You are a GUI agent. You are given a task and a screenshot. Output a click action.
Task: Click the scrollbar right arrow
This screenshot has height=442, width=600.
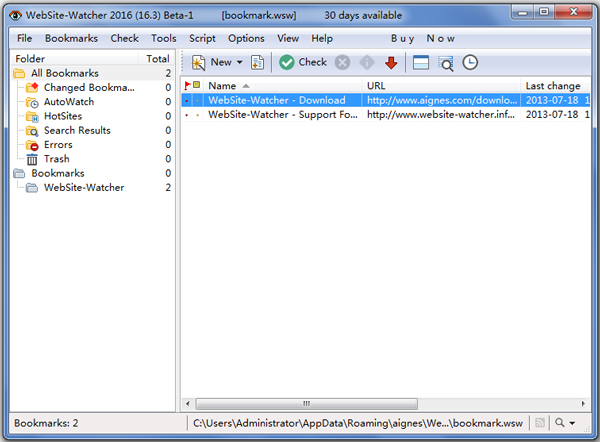pyautogui.click(x=583, y=404)
